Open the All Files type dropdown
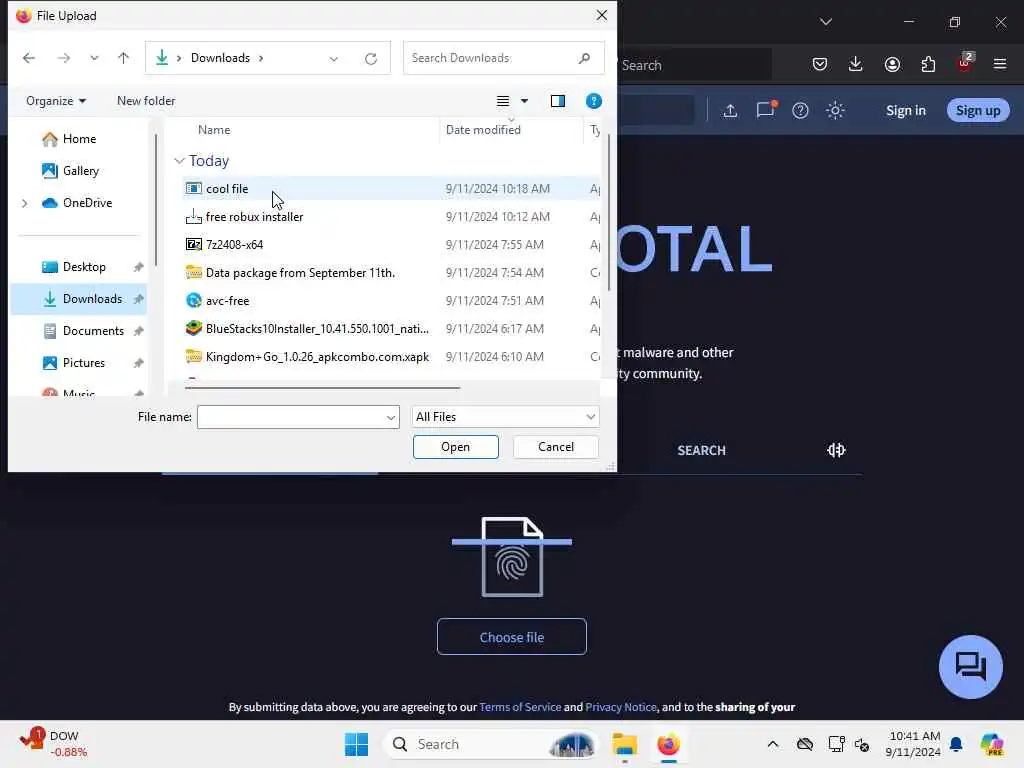 point(505,417)
